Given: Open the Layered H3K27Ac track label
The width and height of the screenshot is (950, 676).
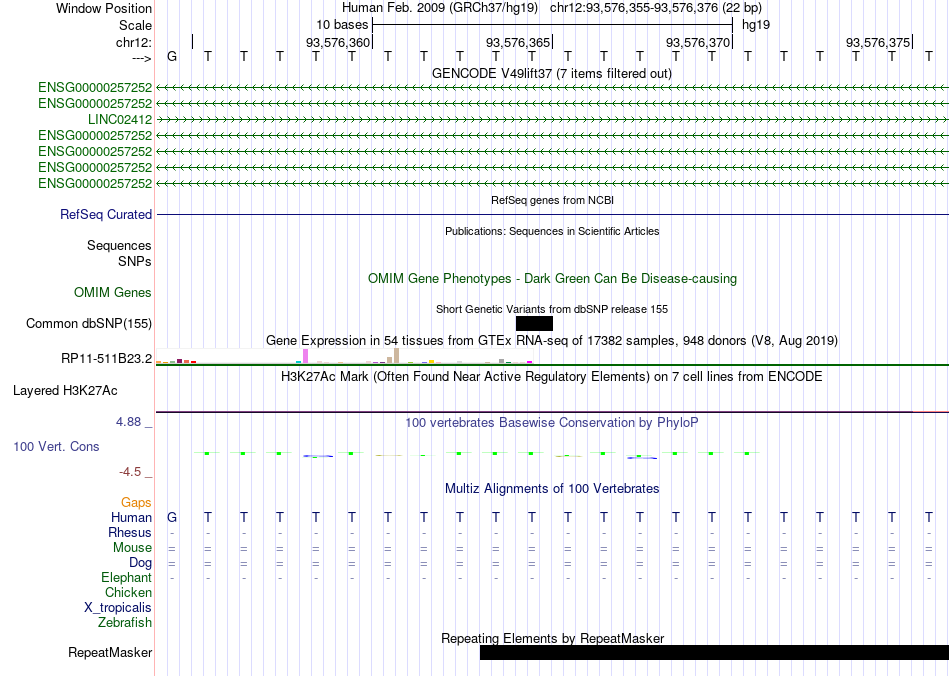Looking at the screenshot, I should coord(65,391).
